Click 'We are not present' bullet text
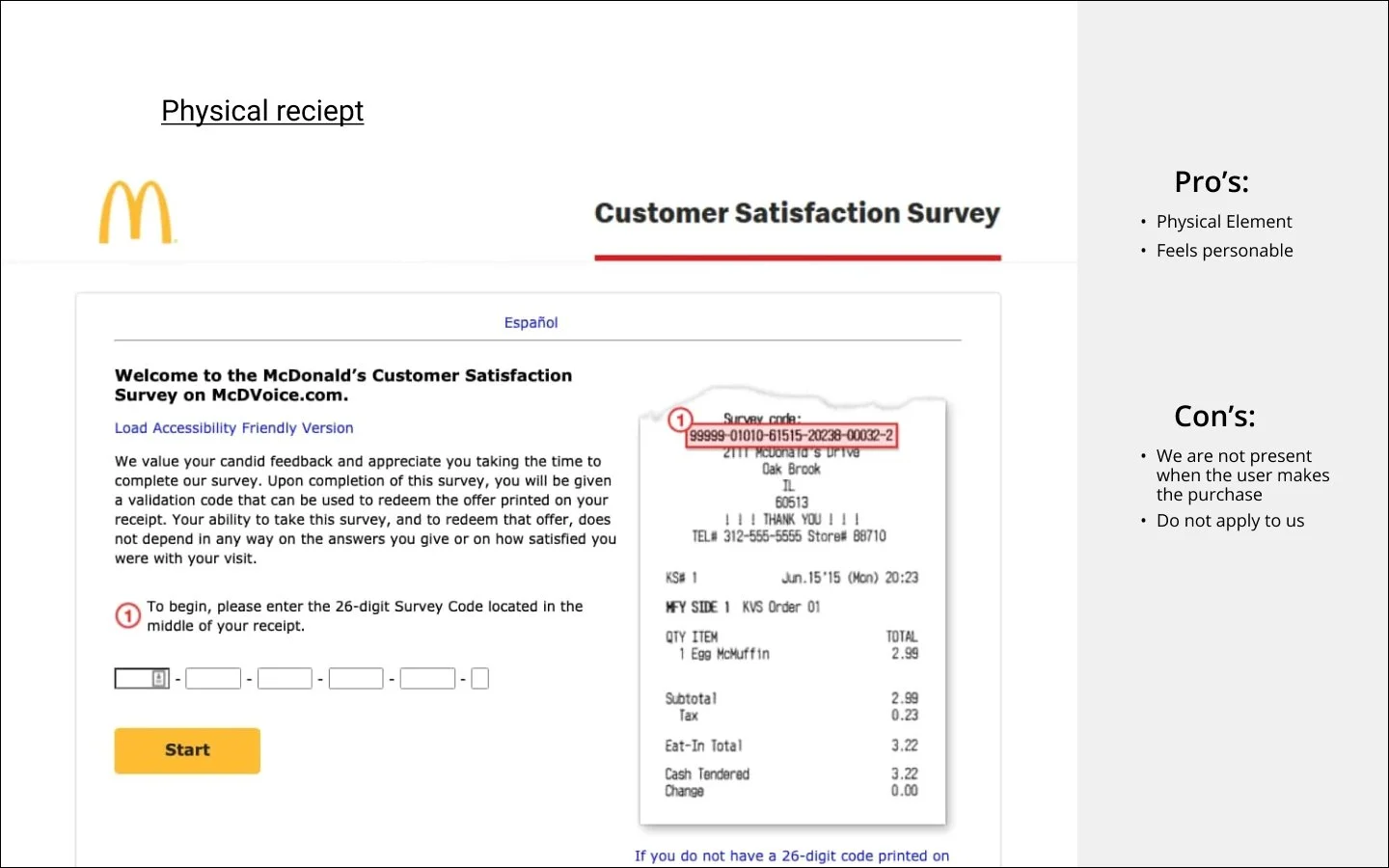1389x868 pixels. tap(1242, 475)
